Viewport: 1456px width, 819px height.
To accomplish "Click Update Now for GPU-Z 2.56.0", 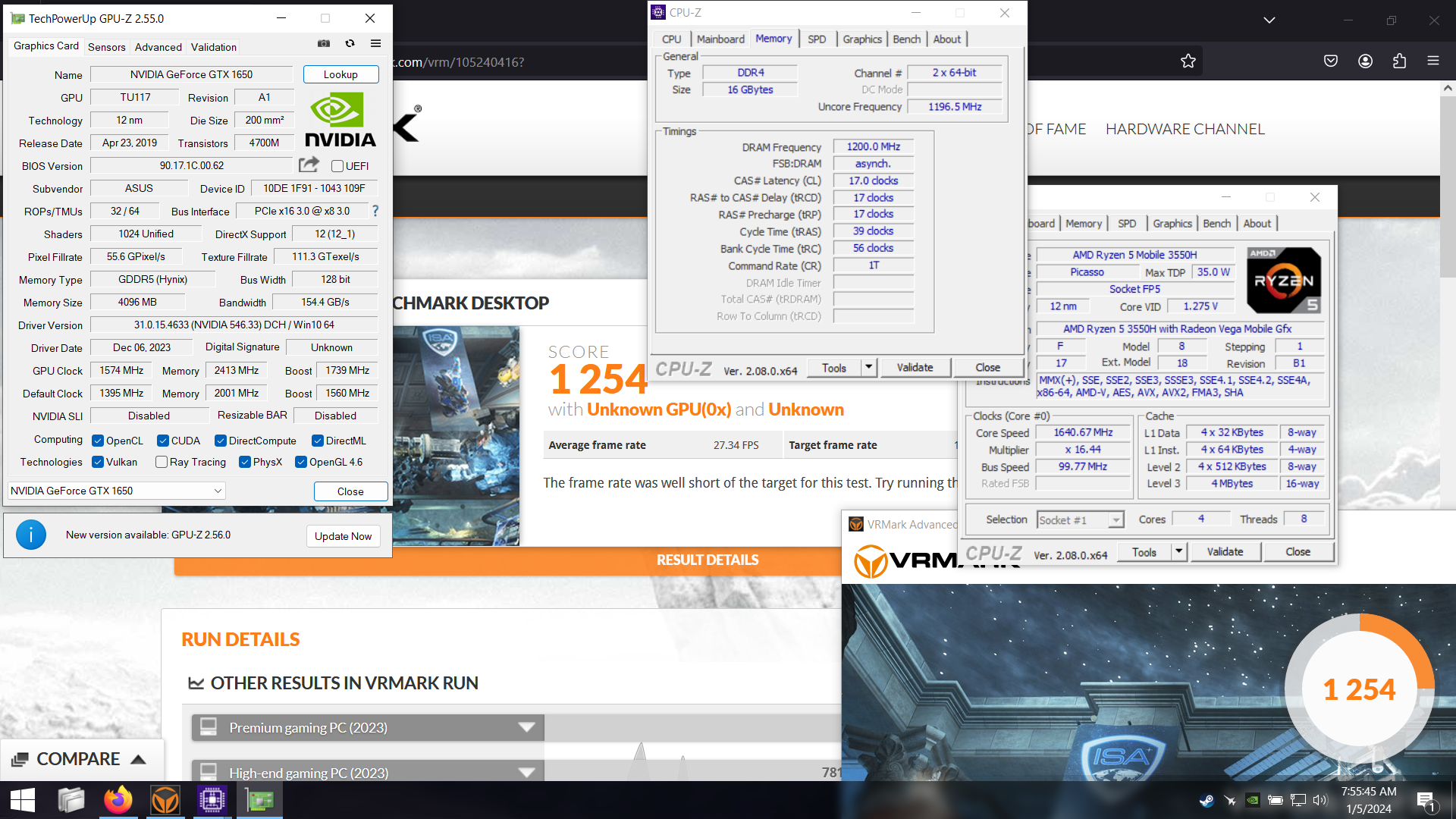I will point(343,536).
